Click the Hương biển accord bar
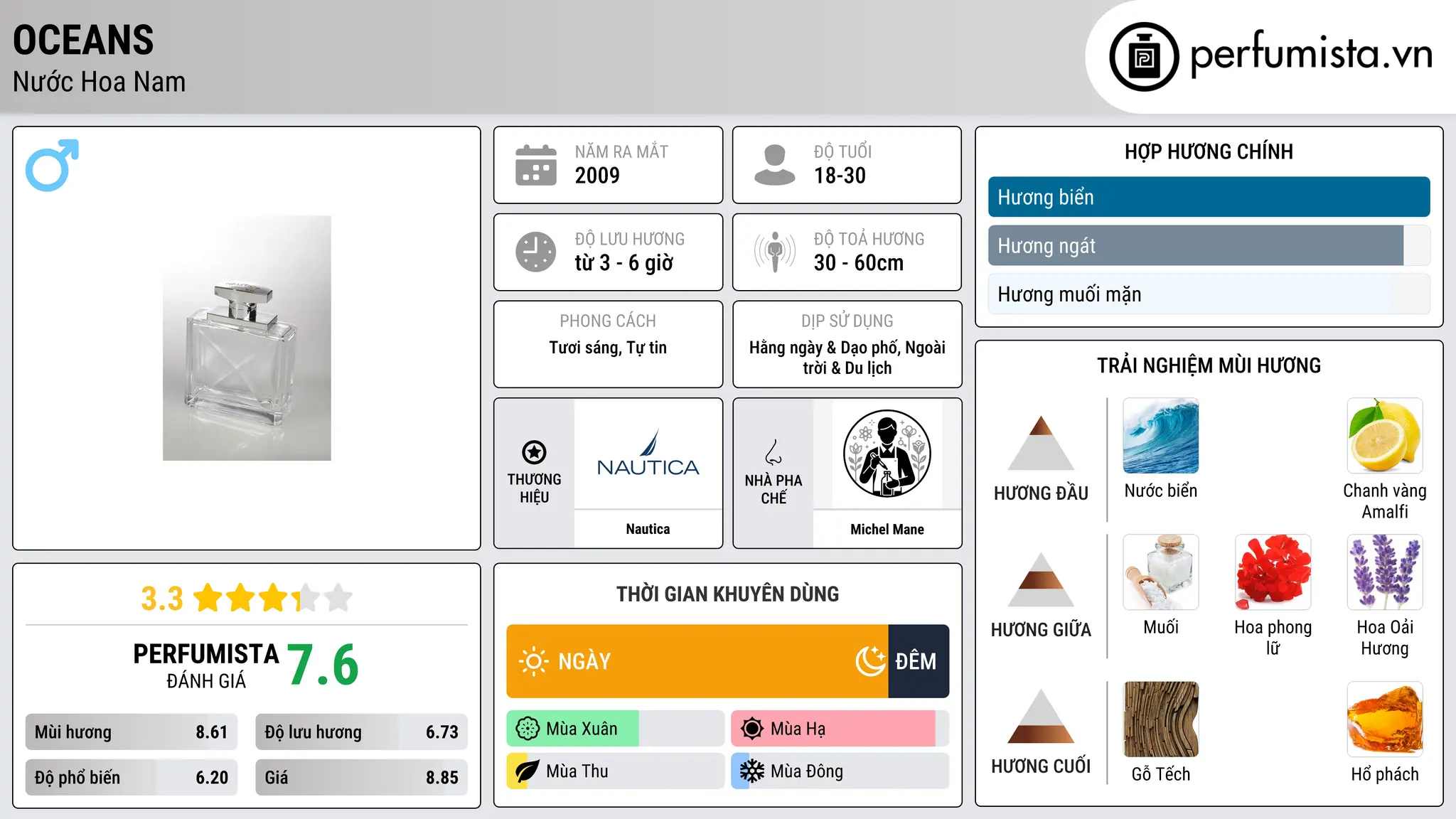 (1209, 197)
